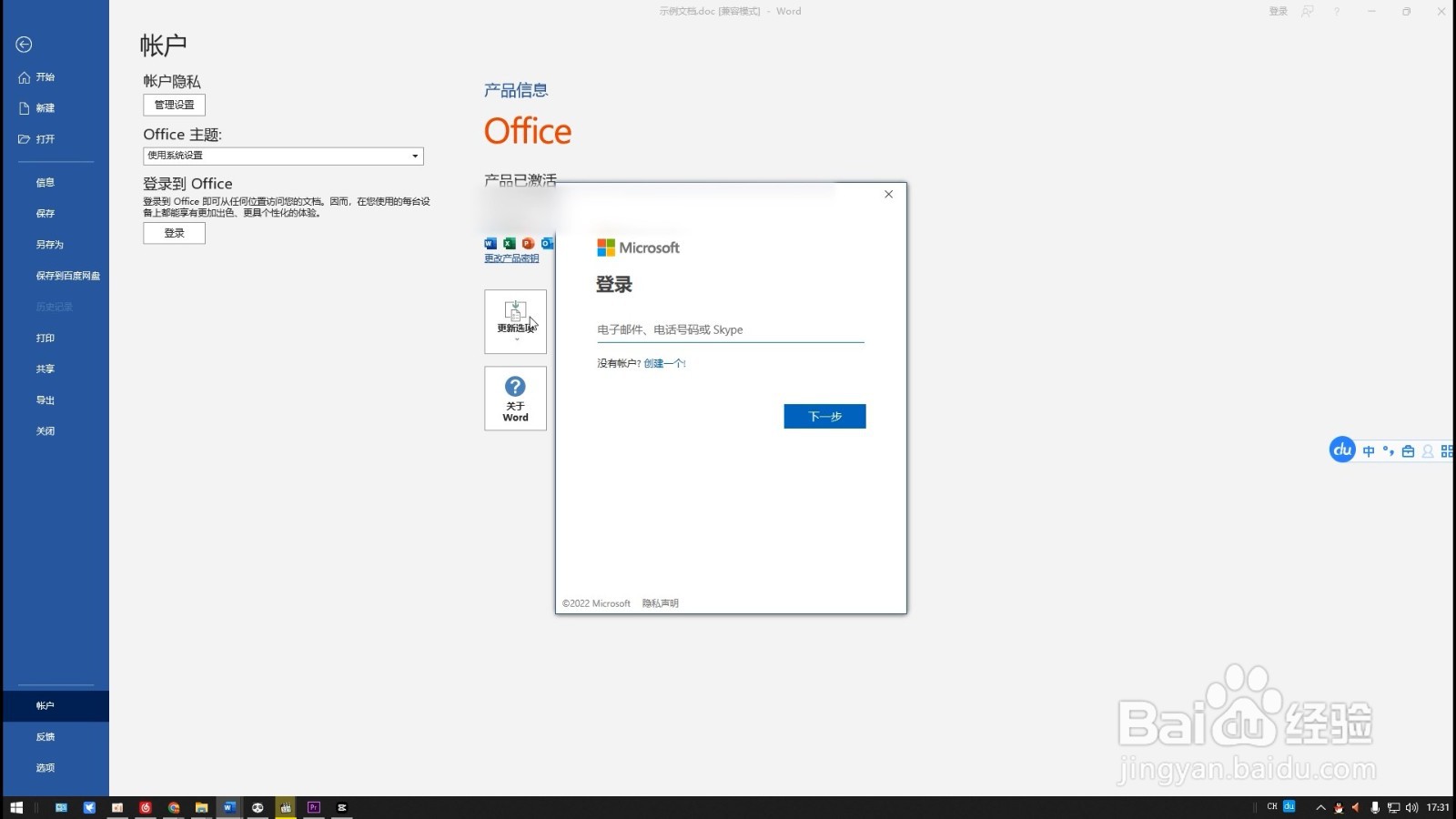Click 更改产品密钥 link

point(511,258)
